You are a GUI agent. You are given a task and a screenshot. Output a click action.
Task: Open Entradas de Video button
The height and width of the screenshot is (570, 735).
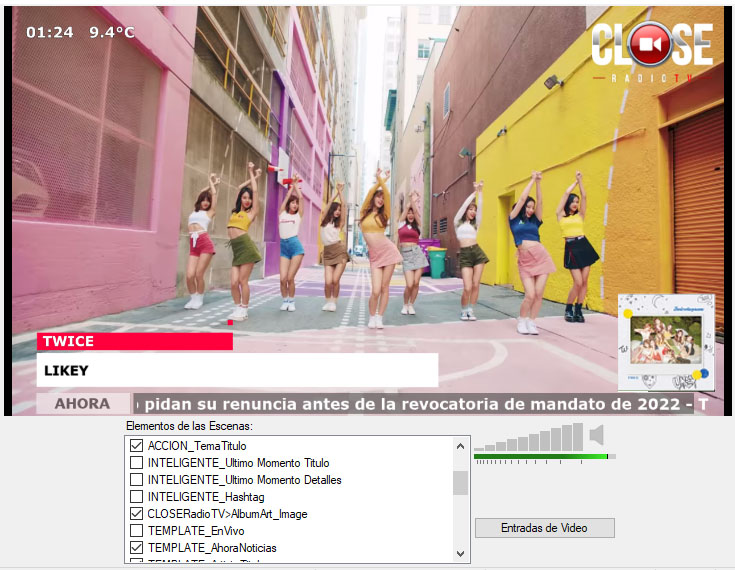(x=545, y=528)
